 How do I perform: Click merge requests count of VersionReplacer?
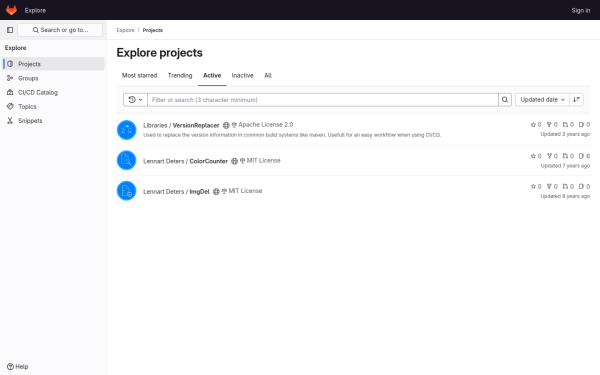pyautogui.click(x=568, y=125)
